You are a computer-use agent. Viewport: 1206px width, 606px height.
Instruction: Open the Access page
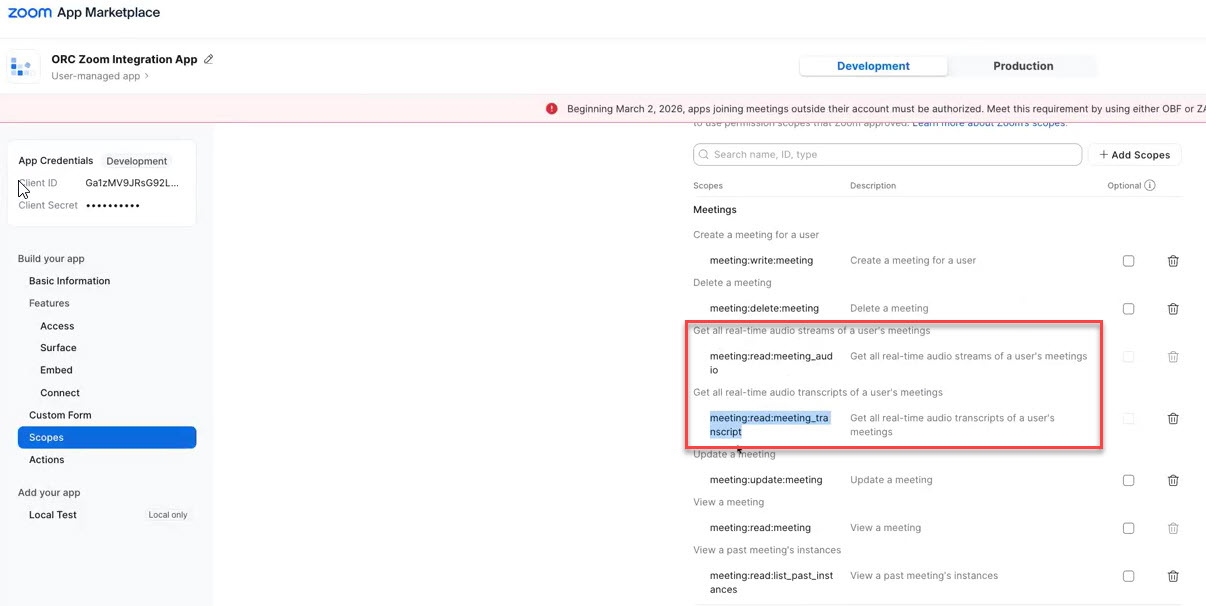point(57,326)
